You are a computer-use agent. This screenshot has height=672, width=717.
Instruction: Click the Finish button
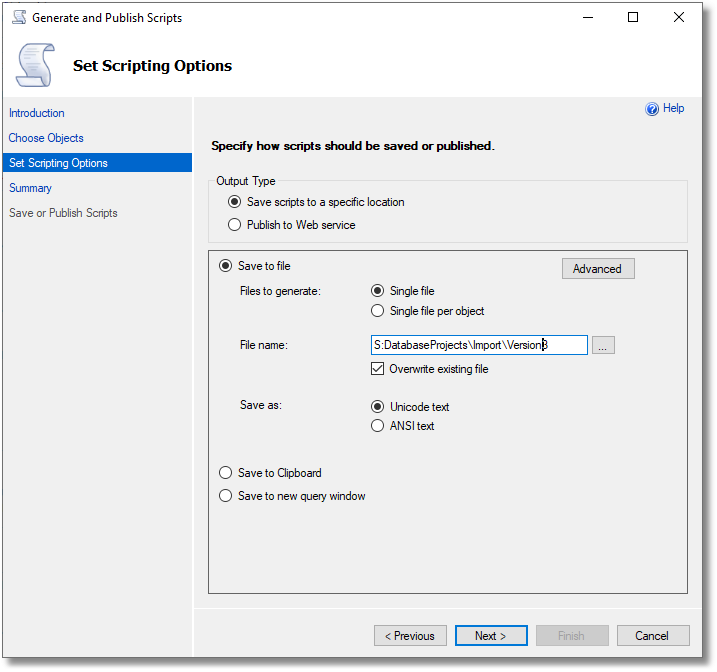(572, 636)
